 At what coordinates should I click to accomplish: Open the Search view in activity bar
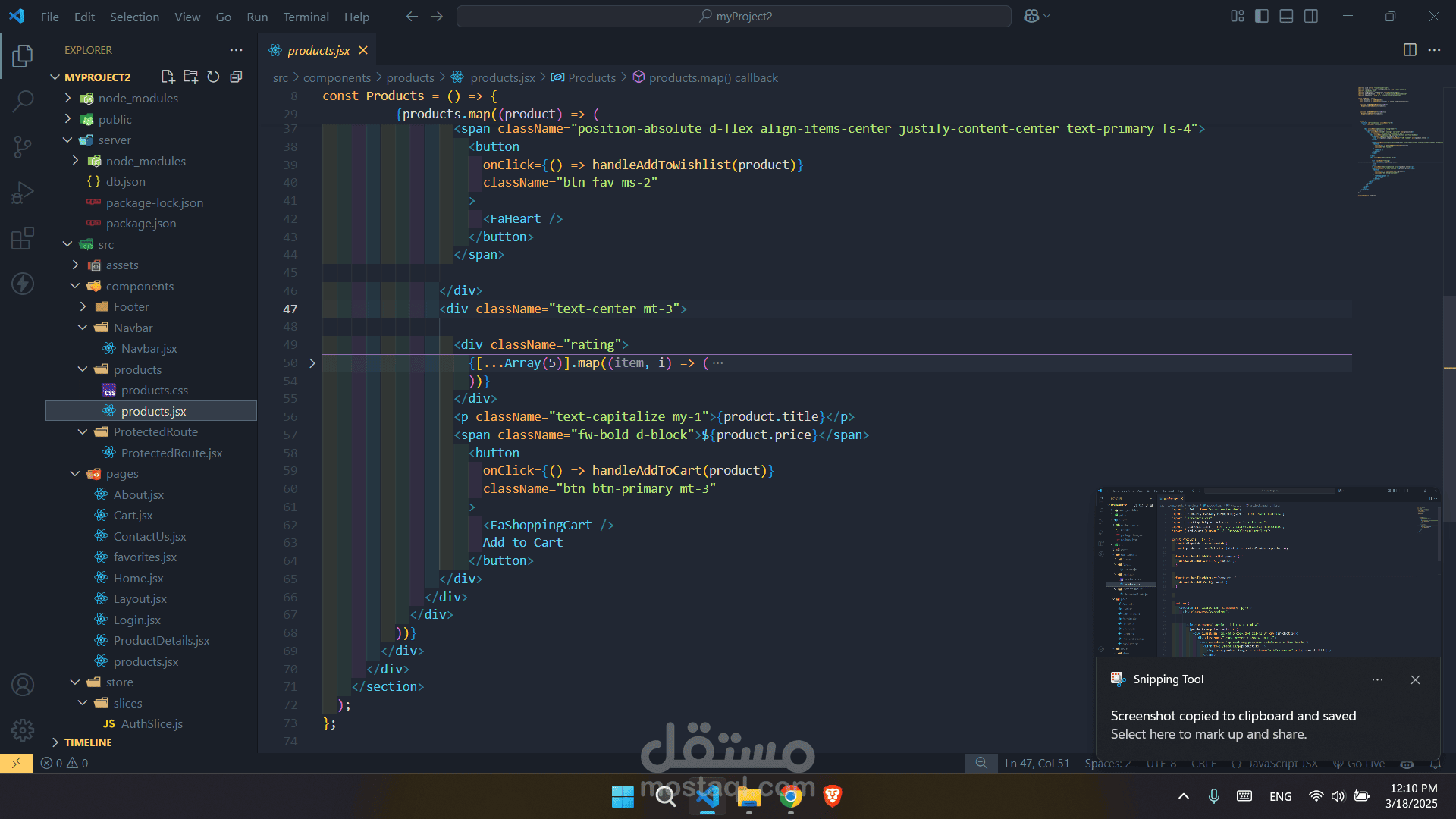(x=23, y=101)
